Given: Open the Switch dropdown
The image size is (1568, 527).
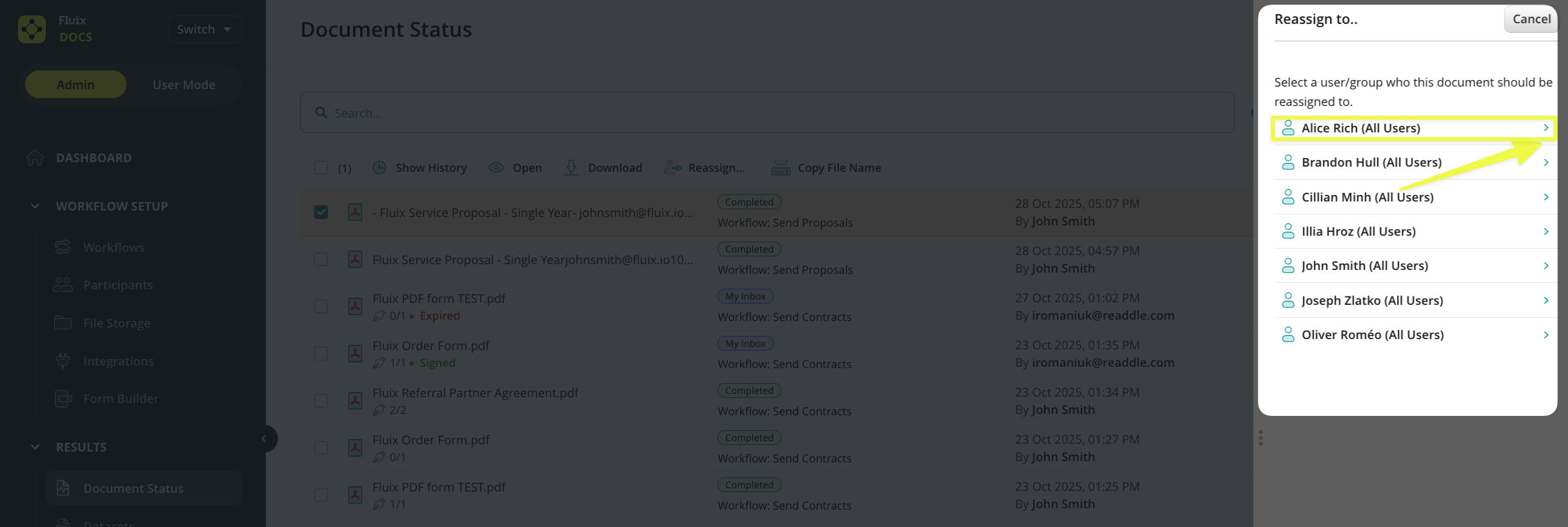Looking at the screenshot, I should coord(204,30).
